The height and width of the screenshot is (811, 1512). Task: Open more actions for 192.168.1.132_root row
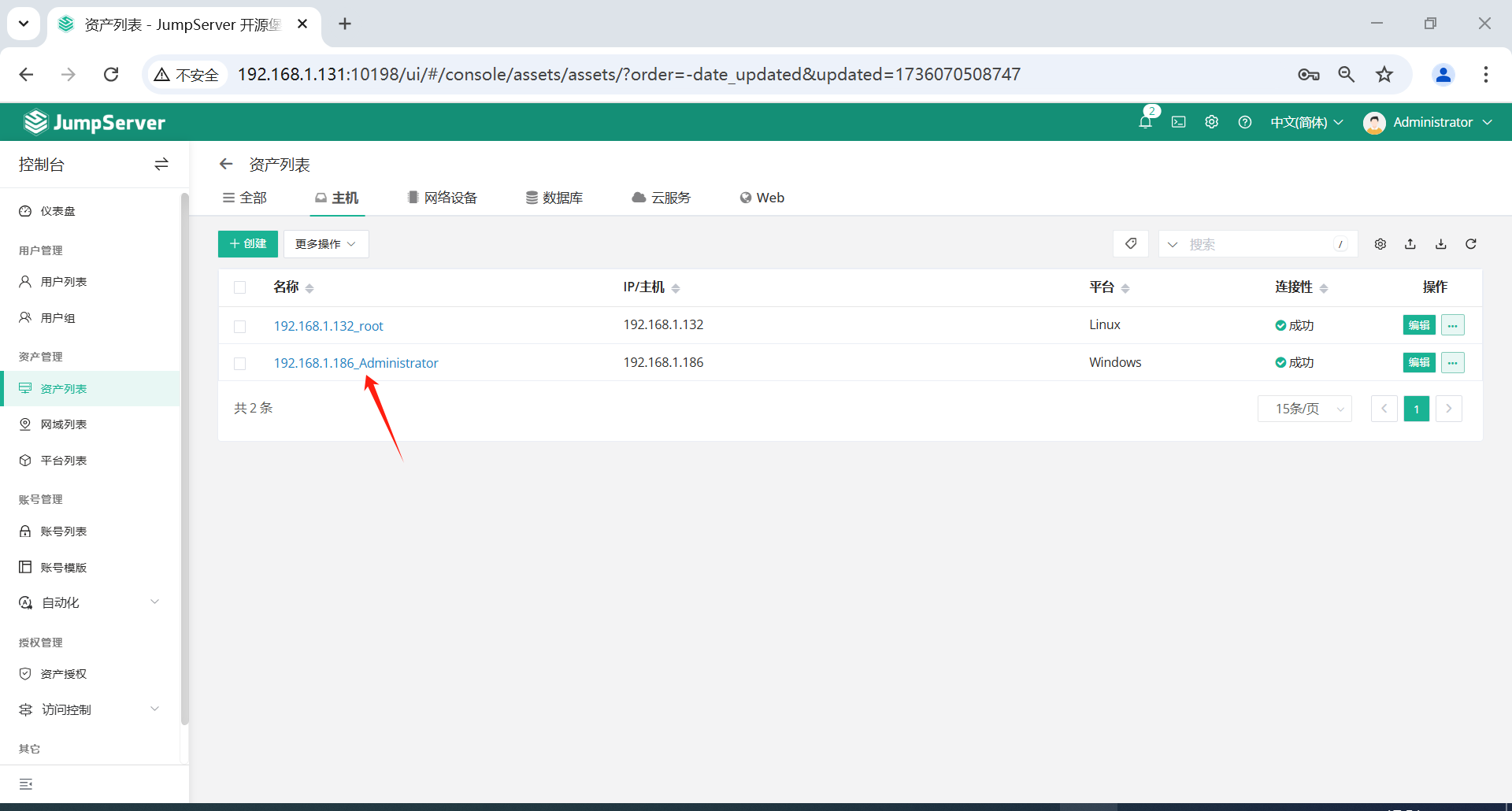pos(1453,325)
